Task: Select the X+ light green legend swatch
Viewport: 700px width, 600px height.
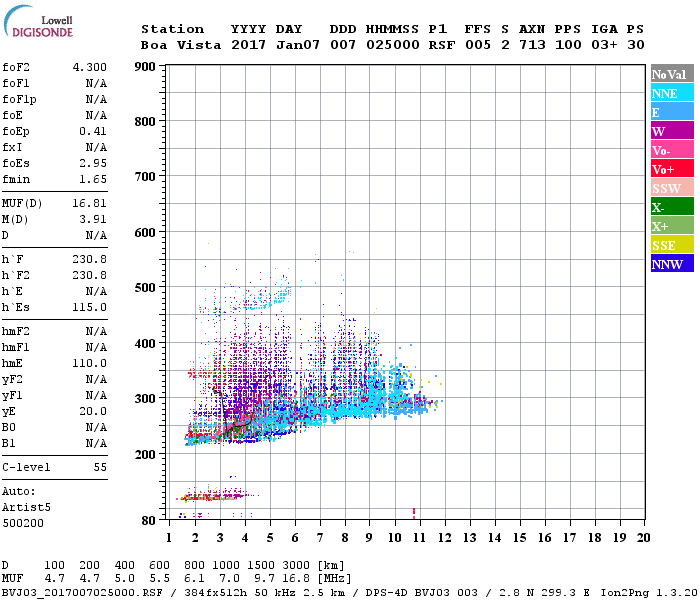Action: point(672,226)
